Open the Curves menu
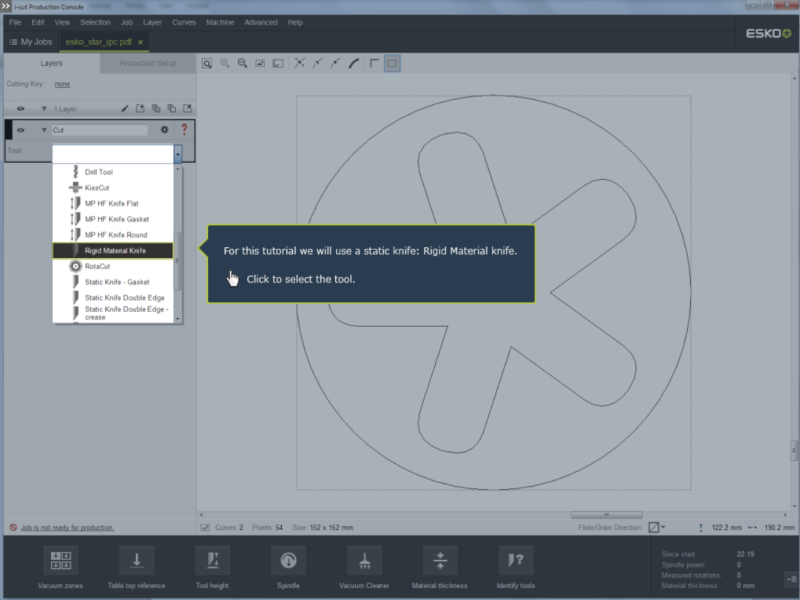 point(184,22)
